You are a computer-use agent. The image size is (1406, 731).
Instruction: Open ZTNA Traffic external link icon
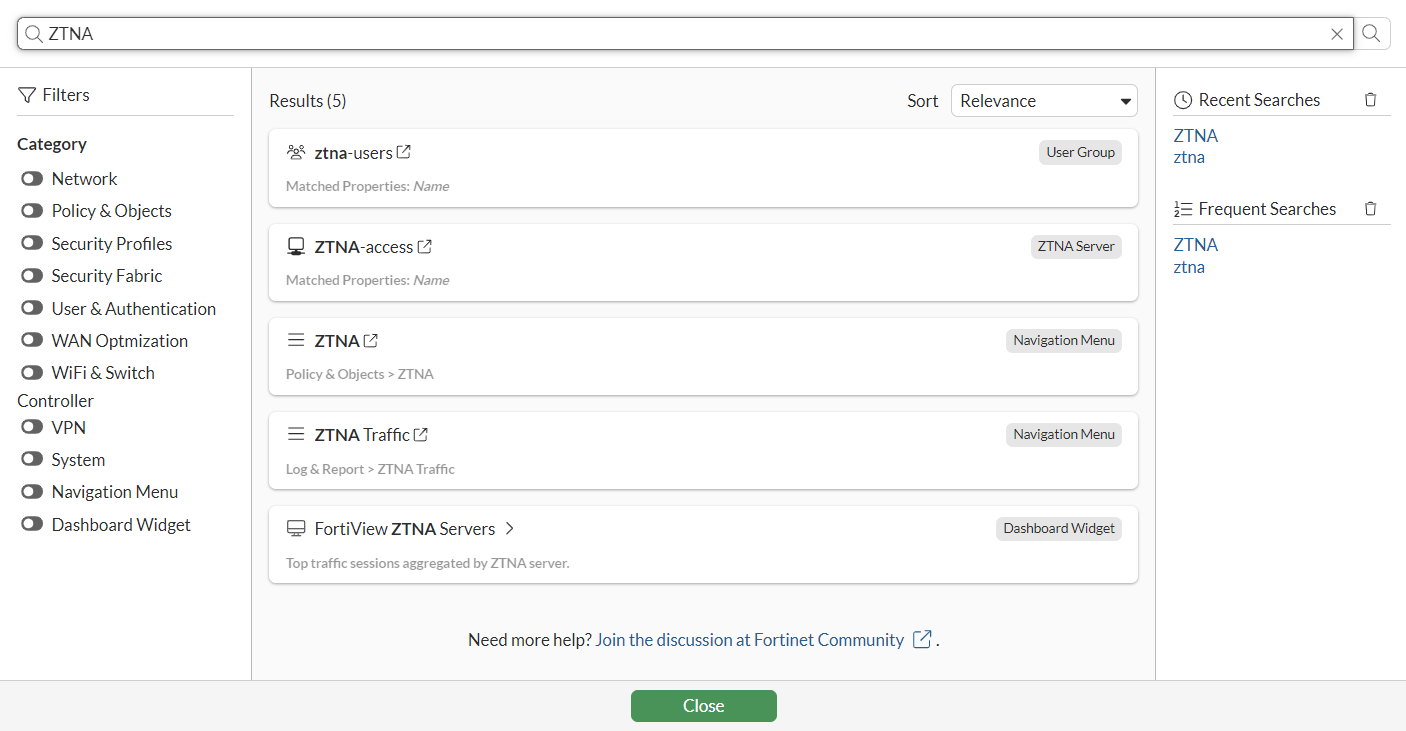point(421,435)
